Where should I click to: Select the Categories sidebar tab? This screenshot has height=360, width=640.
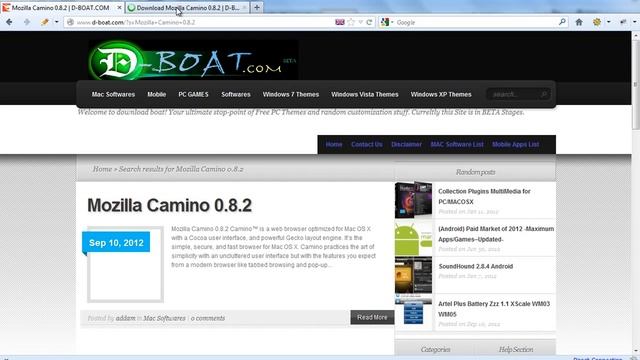coord(435,349)
